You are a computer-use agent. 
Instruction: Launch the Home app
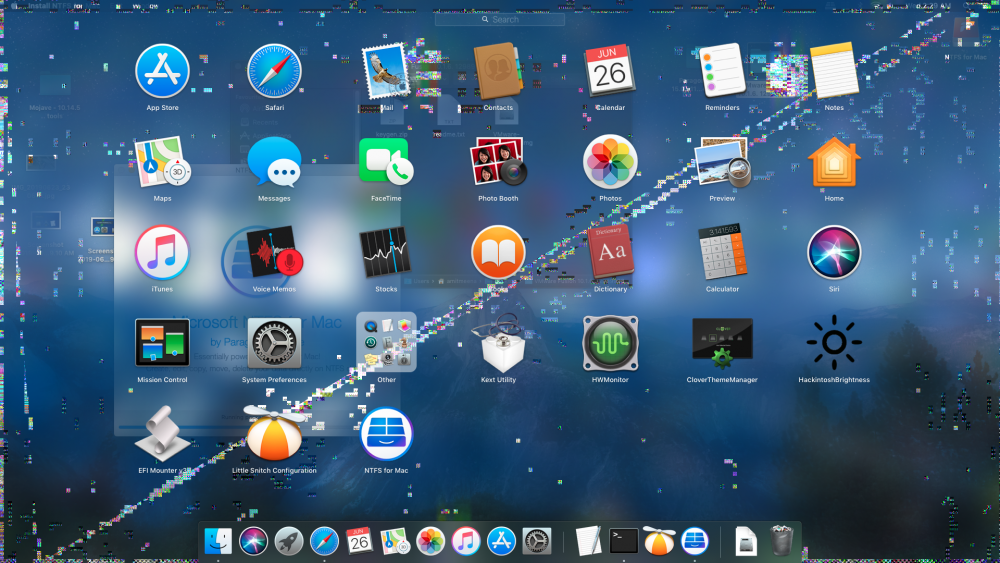[x=834, y=161]
